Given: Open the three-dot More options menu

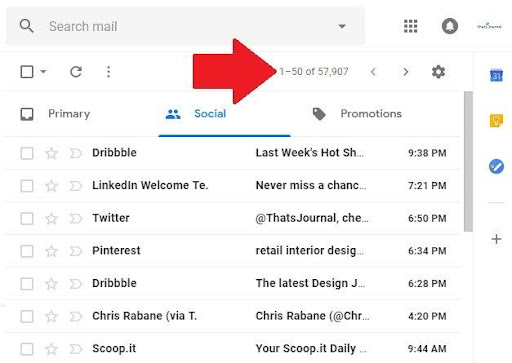Looking at the screenshot, I should [x=108, y=72].
